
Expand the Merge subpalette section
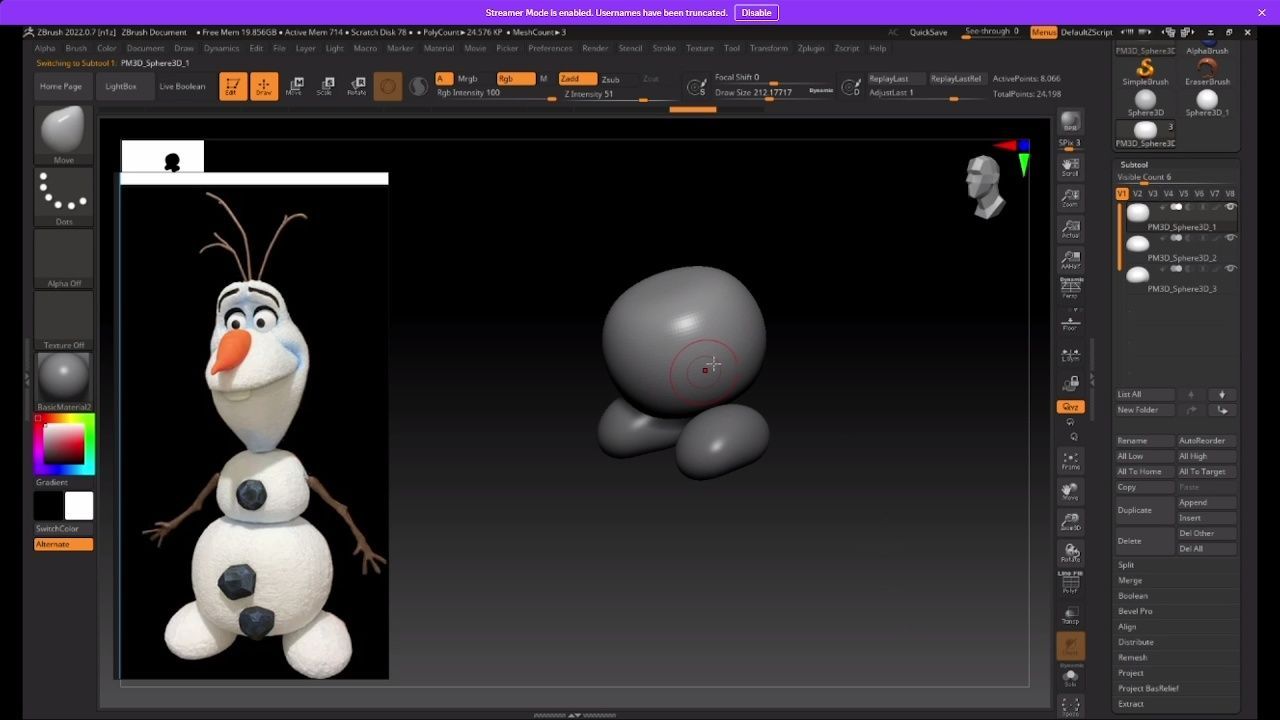1130,580
